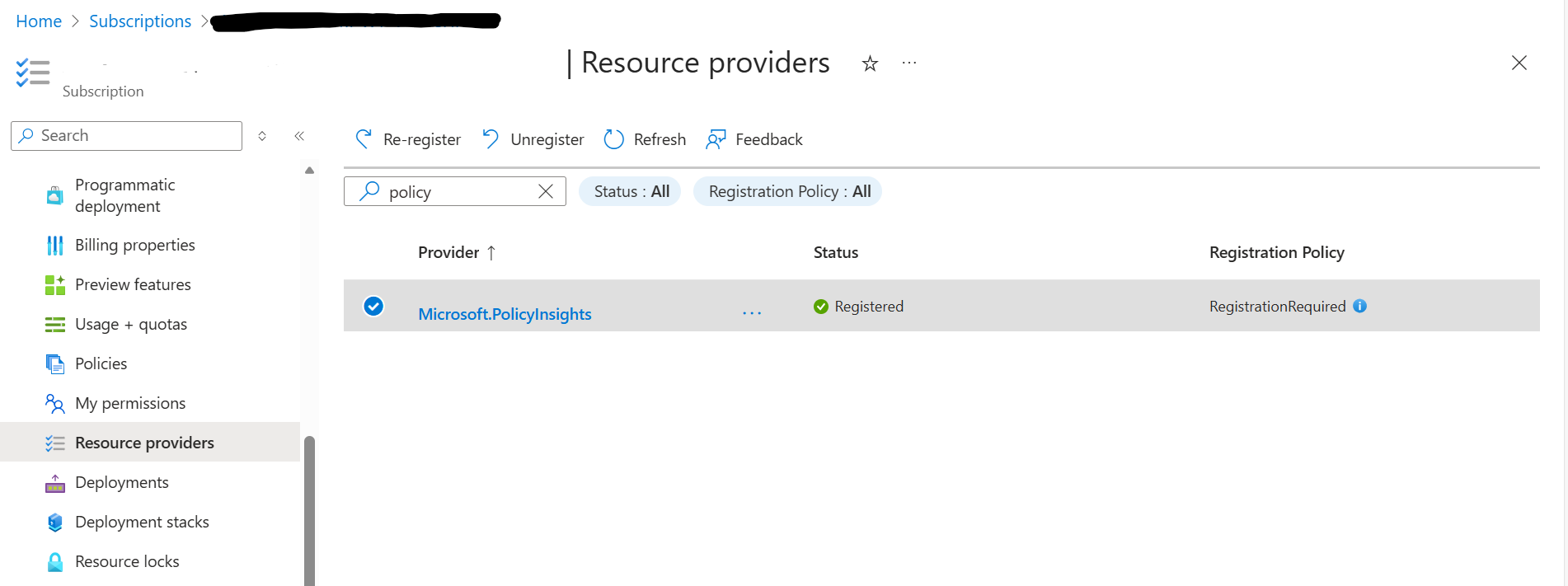Open the Status : All filter

click(x=631, y=191)
